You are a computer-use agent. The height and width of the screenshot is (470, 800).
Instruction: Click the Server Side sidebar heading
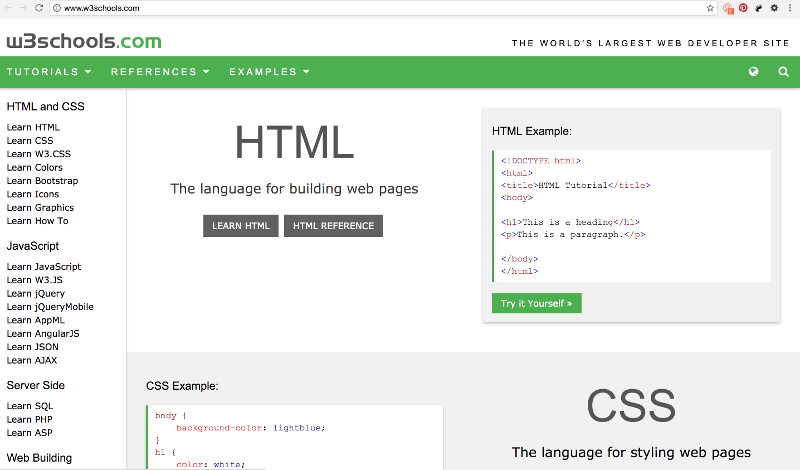(x=36, y=386)
